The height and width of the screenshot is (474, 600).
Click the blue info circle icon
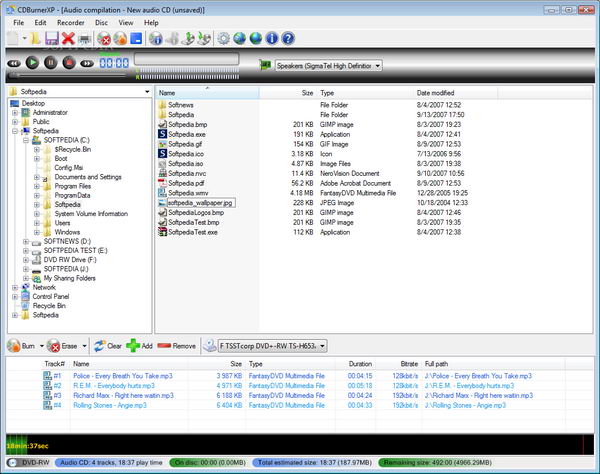pyautogui.click(x=272, y=39)
